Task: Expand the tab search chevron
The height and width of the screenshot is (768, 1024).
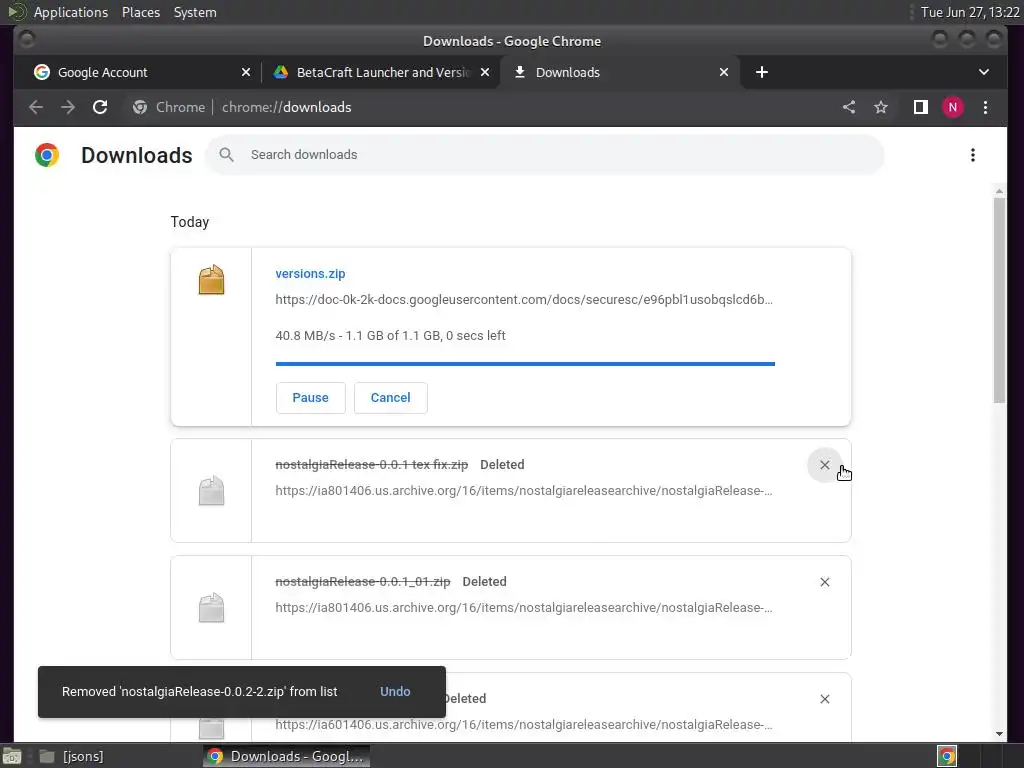Action: point(984,72)
